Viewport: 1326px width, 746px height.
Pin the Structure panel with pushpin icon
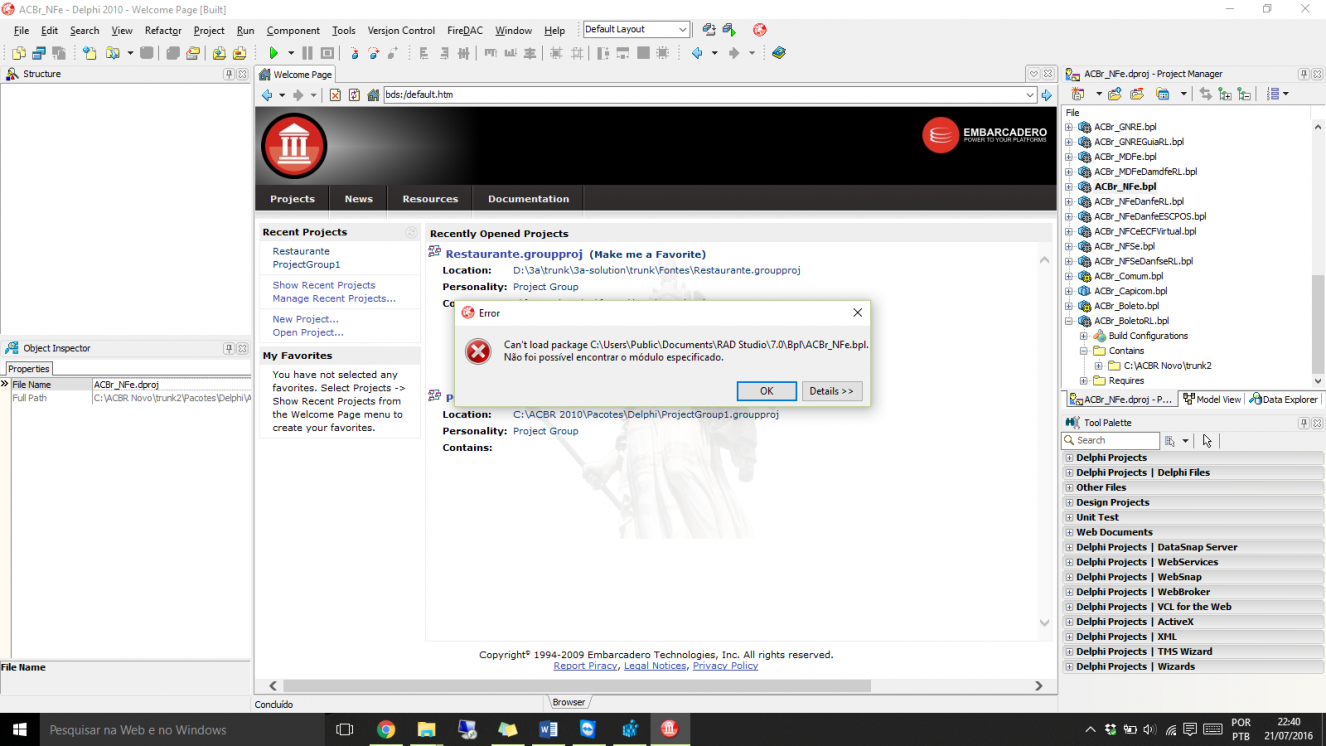(x=228, y=74)
